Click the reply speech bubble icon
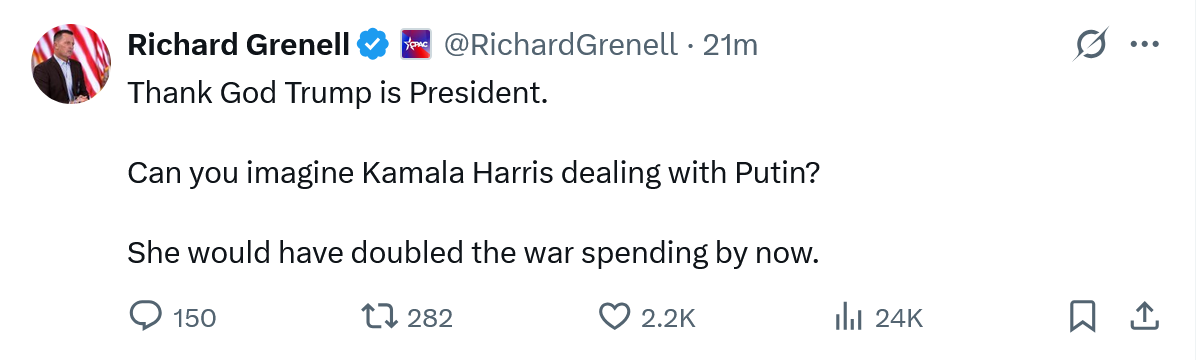1196x360 pixels. click(145, 316)
